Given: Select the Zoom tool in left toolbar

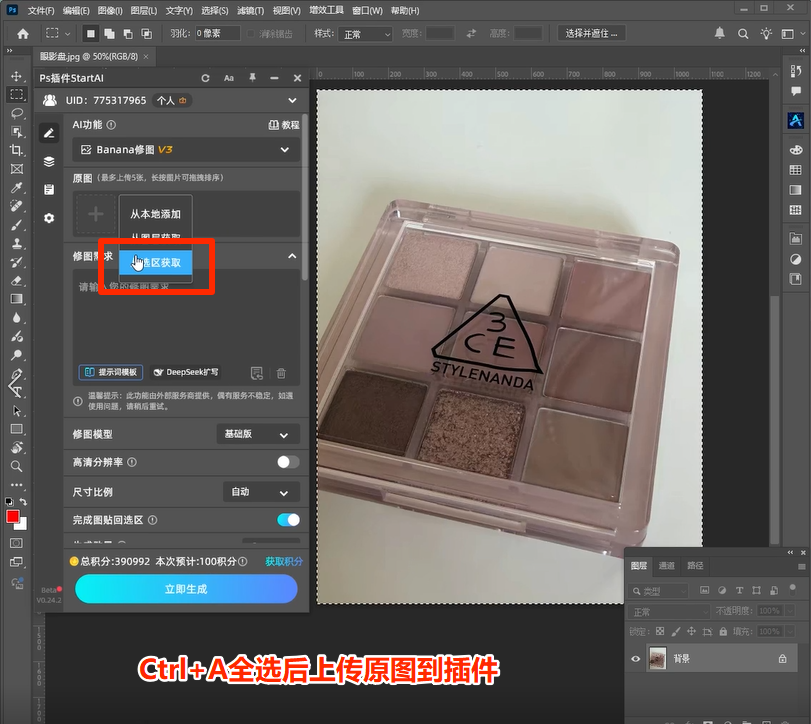Looking at the screenshot, I should tap(17, 466).
